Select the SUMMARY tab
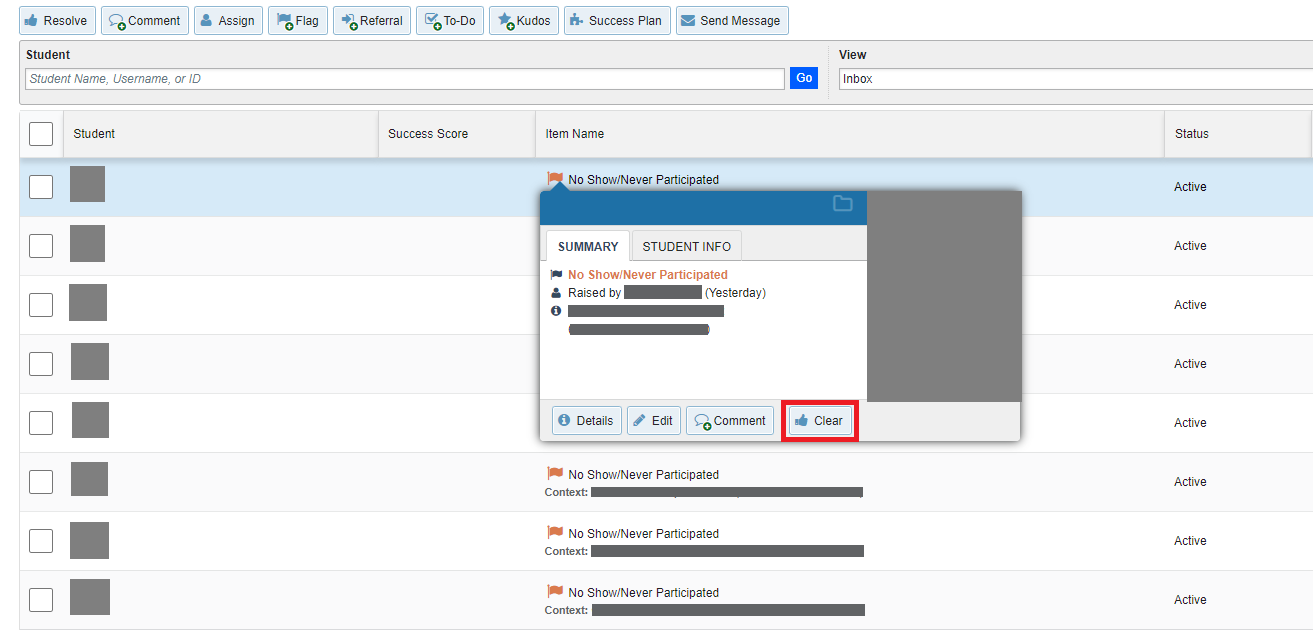1313x630 pixels. pyautogui.click(x=588, y=246)
